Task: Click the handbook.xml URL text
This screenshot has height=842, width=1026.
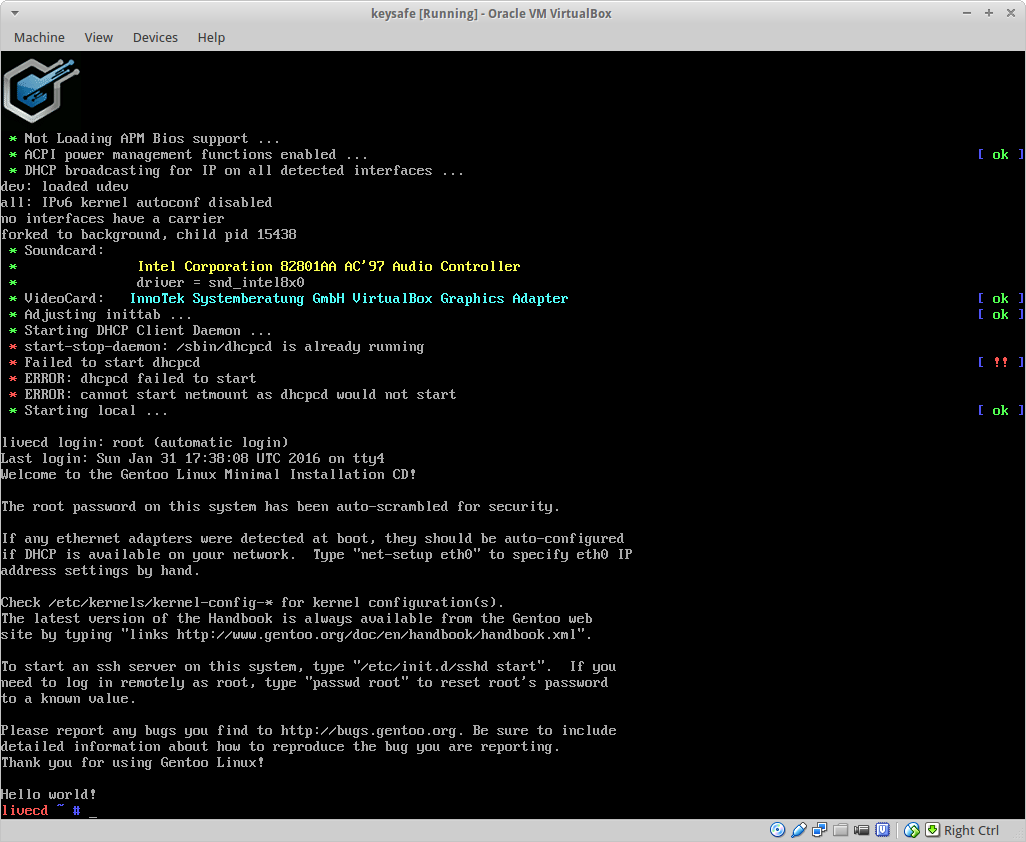Action: click(376, 635)
